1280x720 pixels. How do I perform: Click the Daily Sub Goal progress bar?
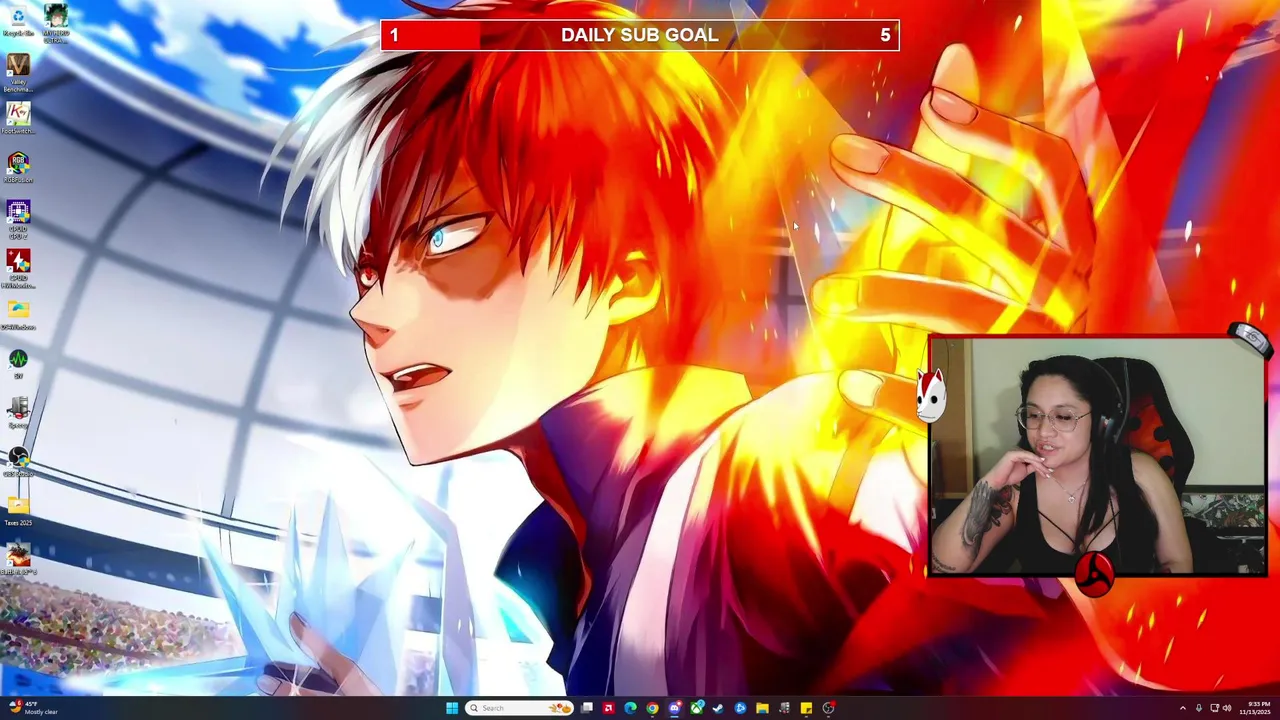pyautogui.click(x=640, y=35)
